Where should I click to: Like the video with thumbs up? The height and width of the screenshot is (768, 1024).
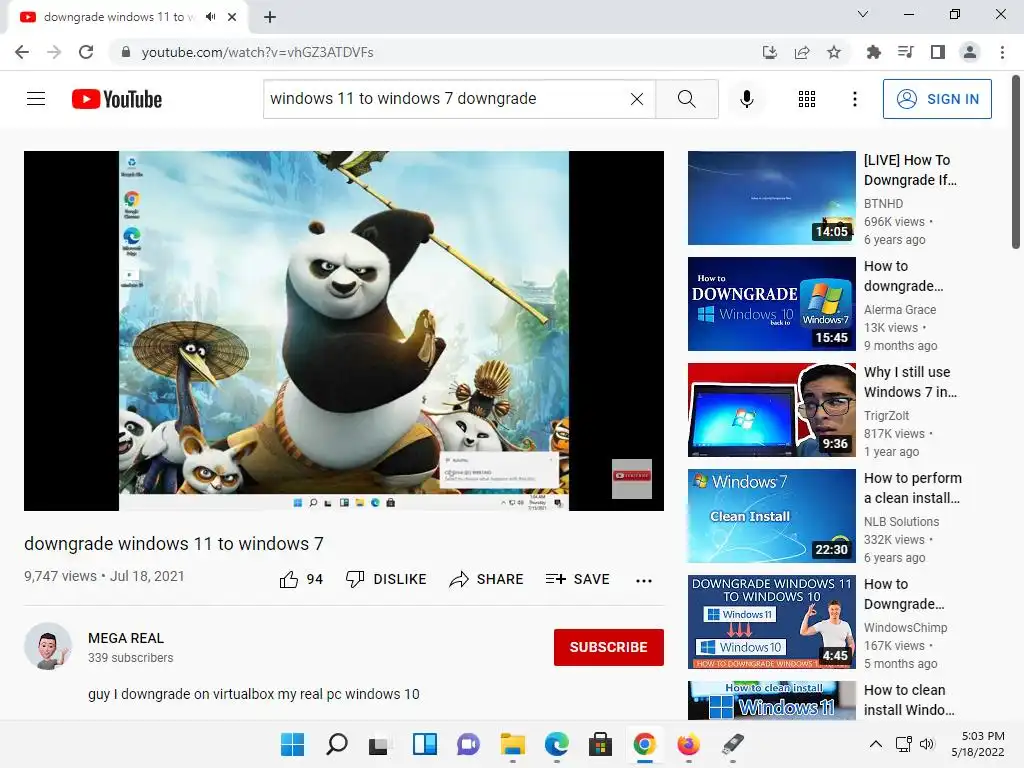[x=301, y=579]
